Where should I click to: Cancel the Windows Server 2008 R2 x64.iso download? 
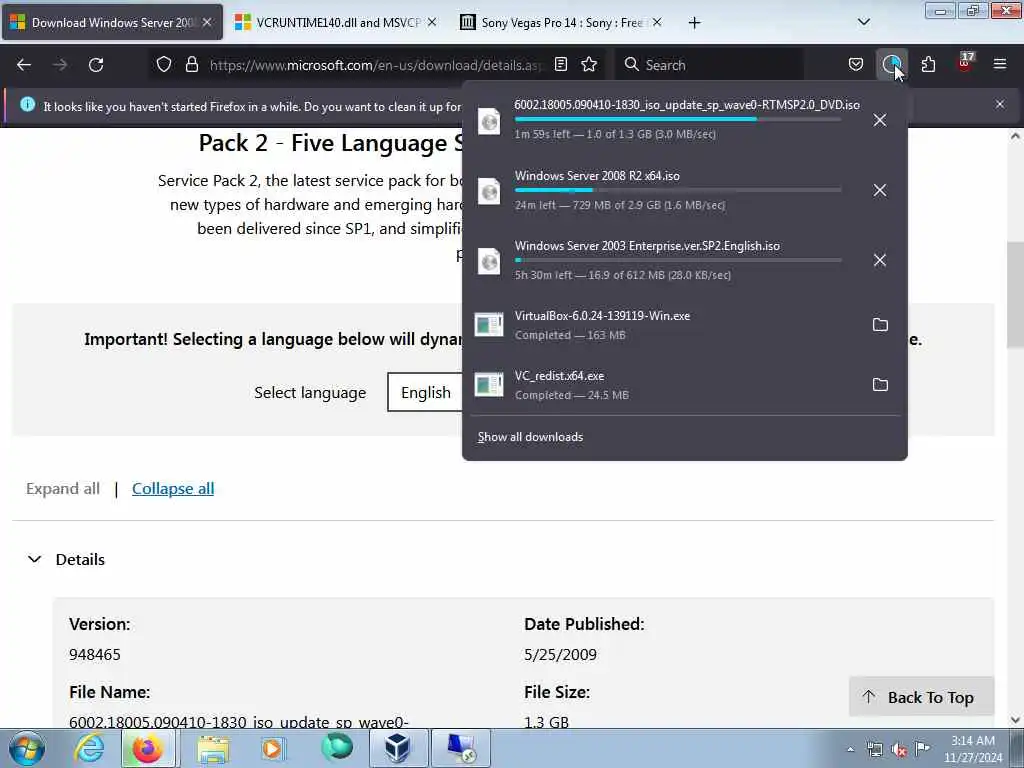pyautogui.click(x=880, y=190)
